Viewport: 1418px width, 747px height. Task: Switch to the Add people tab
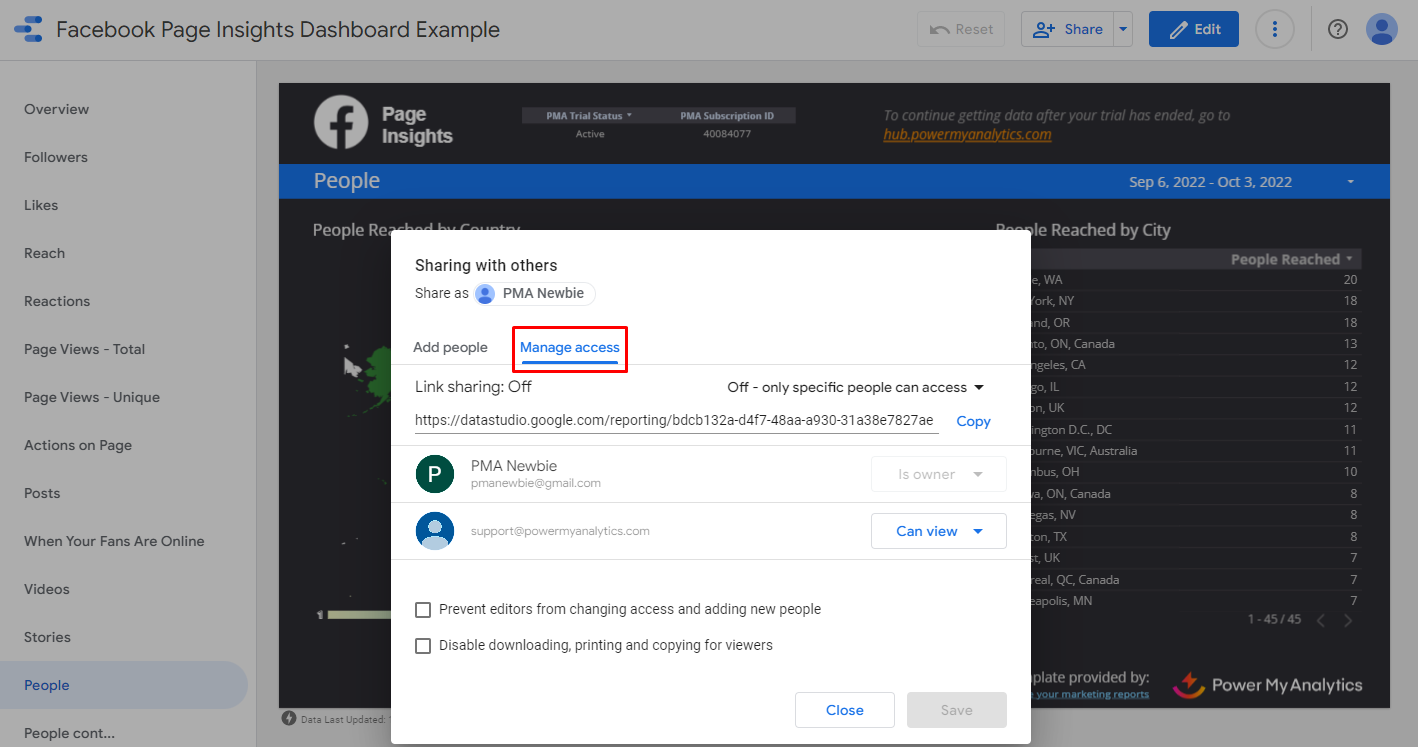coord(450,347)
